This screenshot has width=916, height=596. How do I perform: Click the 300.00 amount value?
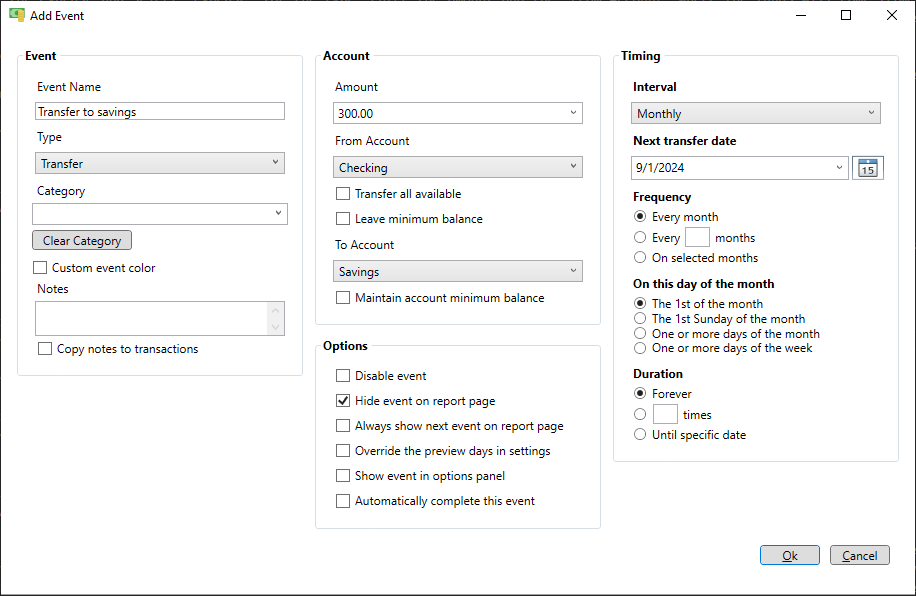click(x=355, y=113)
